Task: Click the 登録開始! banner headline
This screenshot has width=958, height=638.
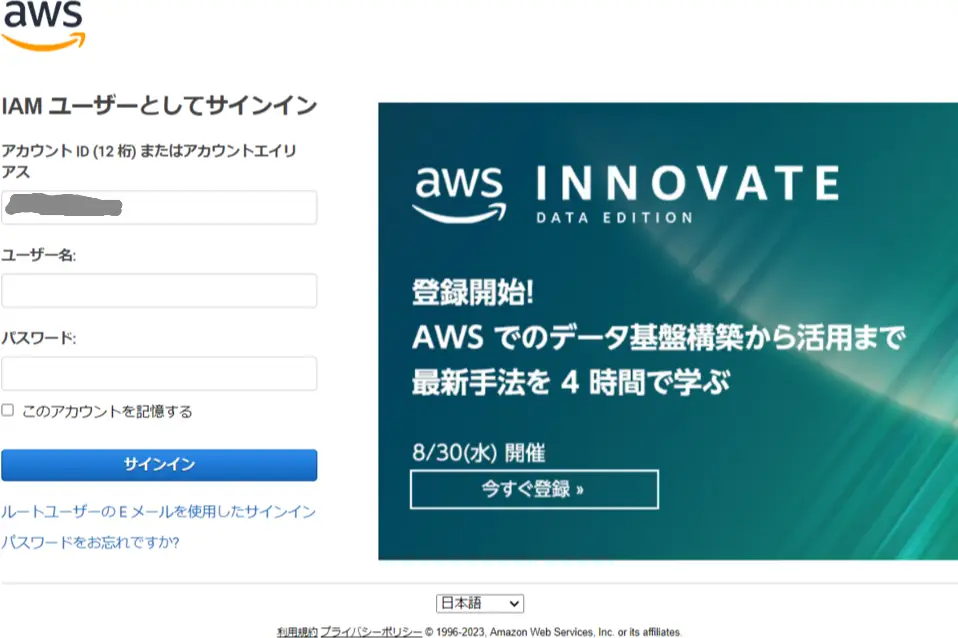Action: point(472,292)
